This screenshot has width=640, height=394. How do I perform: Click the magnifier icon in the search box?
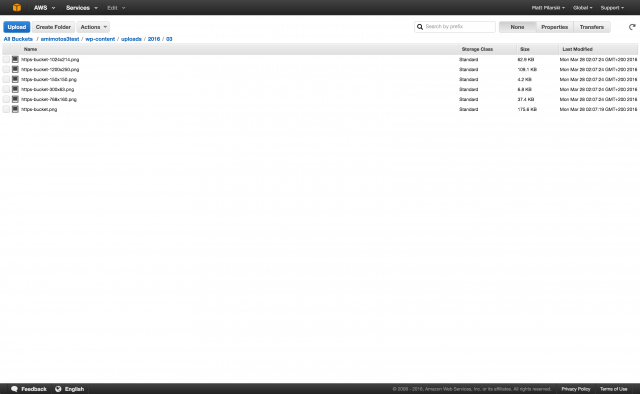coord(420,27)
